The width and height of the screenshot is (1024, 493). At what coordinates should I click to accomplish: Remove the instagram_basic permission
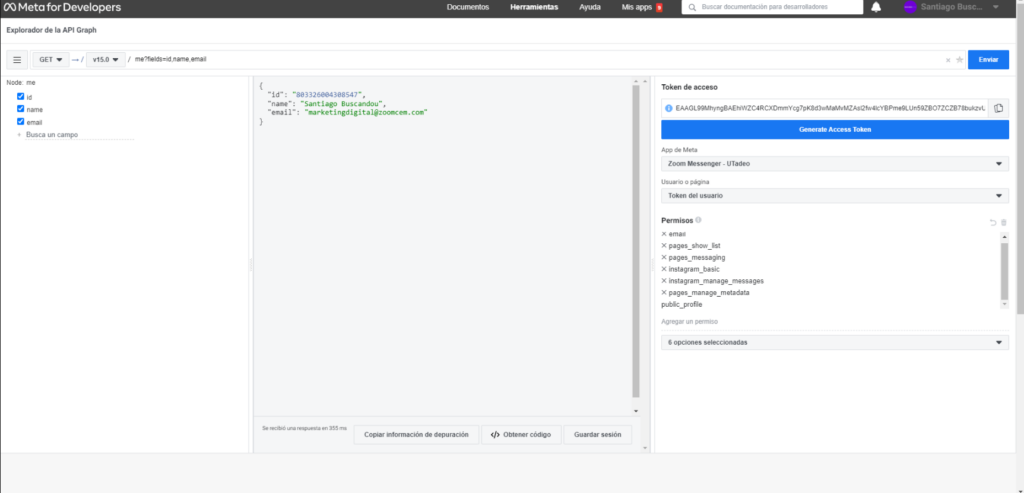(664, 269)
